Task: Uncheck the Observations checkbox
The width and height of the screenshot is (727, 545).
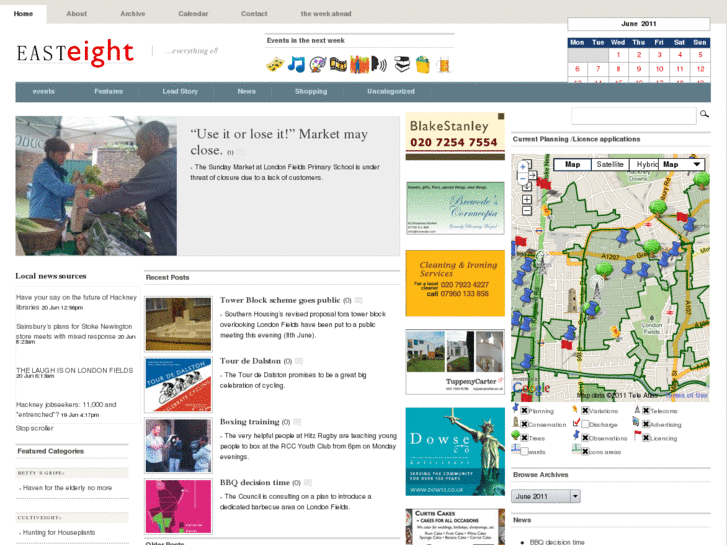Action: pyautogui.click(x=585, y=438)
